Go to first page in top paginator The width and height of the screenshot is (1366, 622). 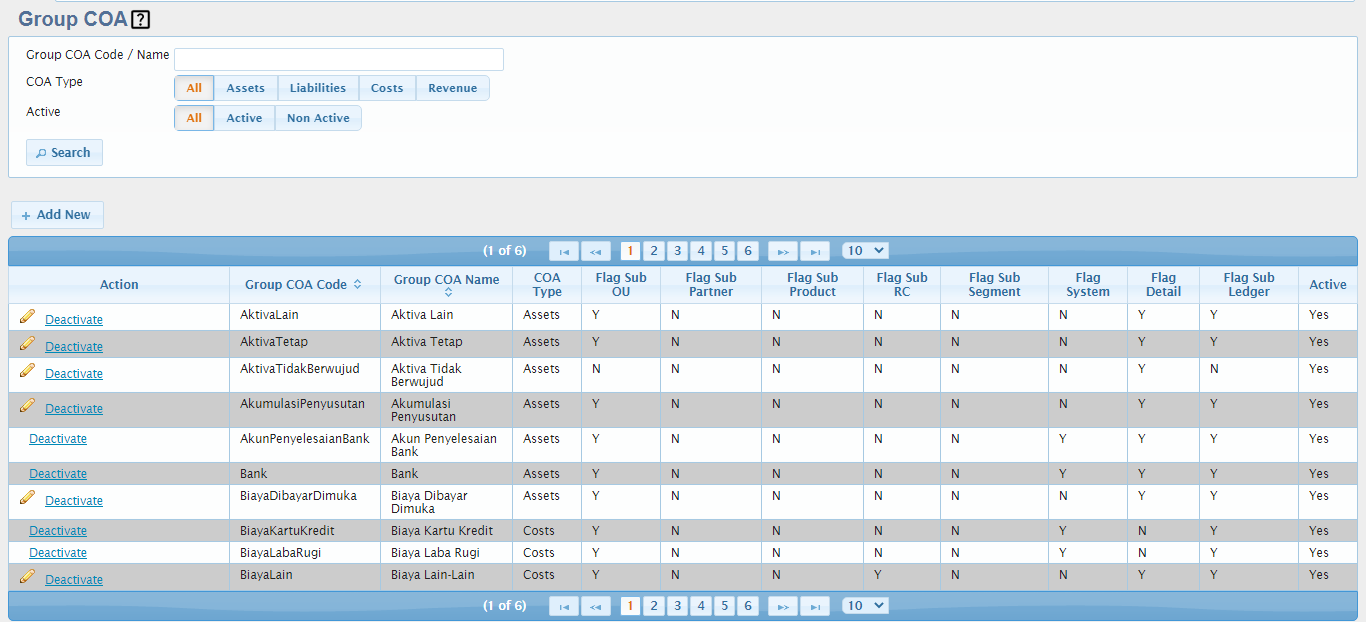point(564,251)
